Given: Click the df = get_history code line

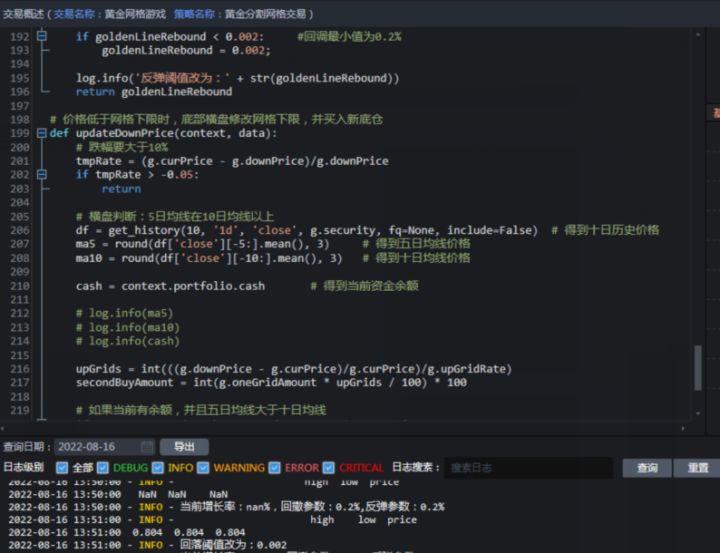Looking at the screenshot, I should point(306,230).
